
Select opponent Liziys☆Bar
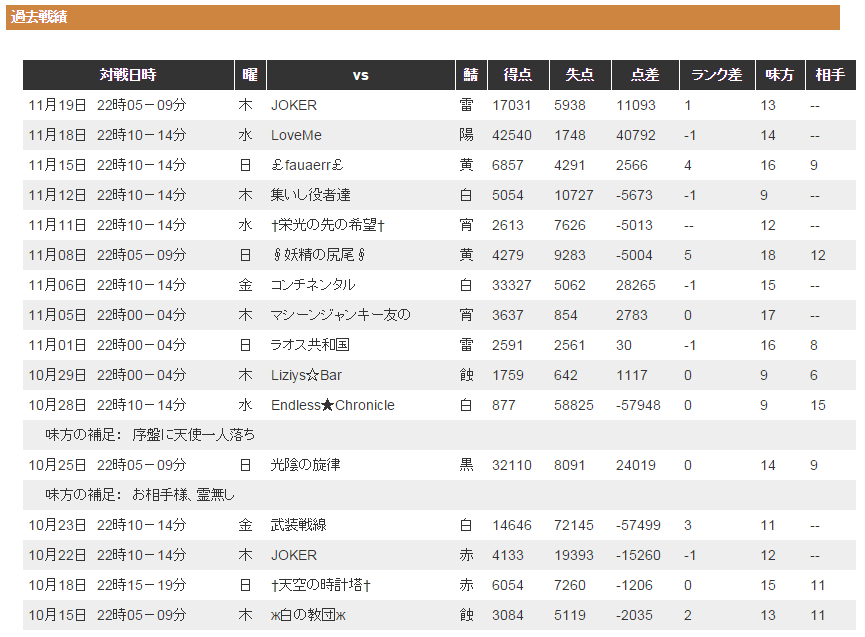pos(307,375)
